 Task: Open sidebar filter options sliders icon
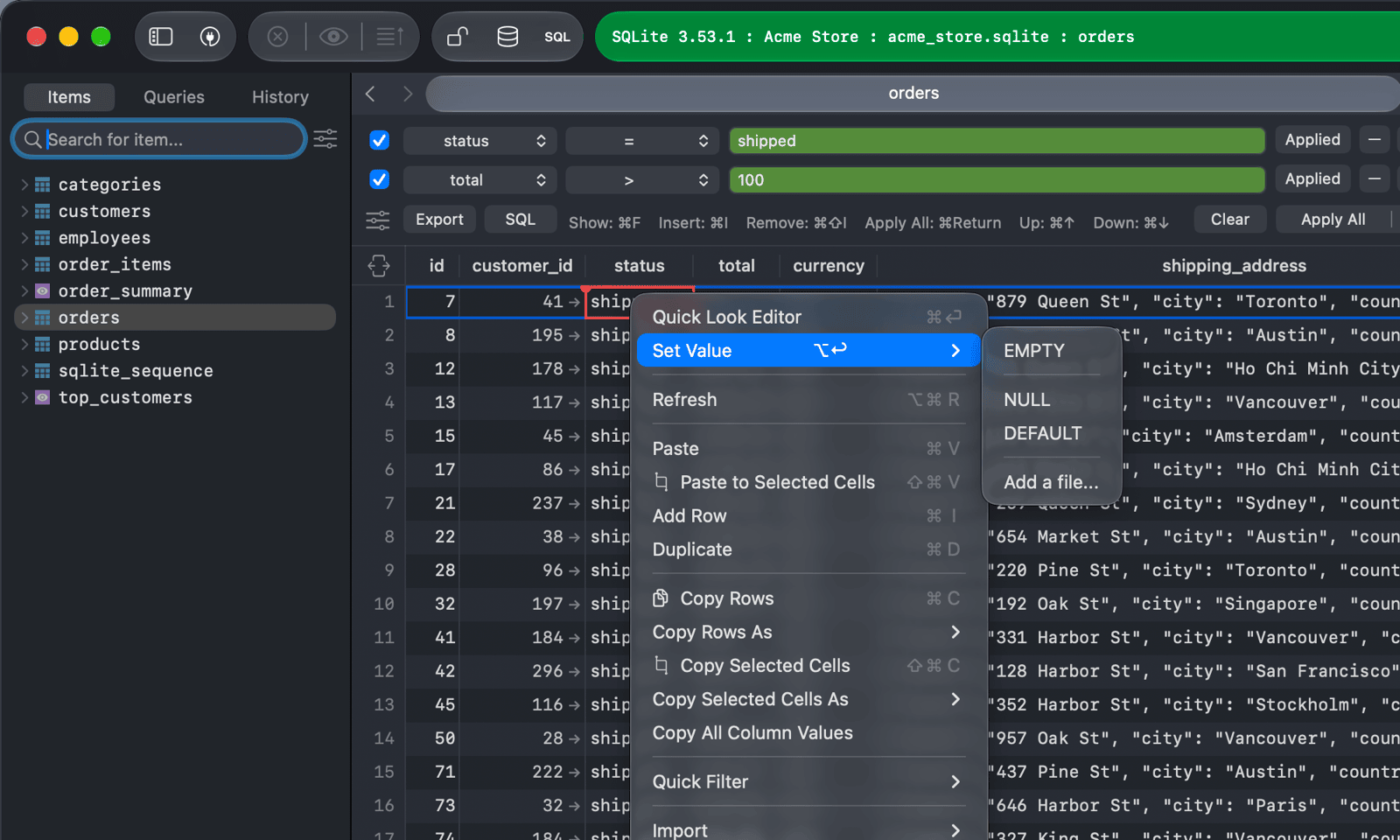(x=325, y=139)
